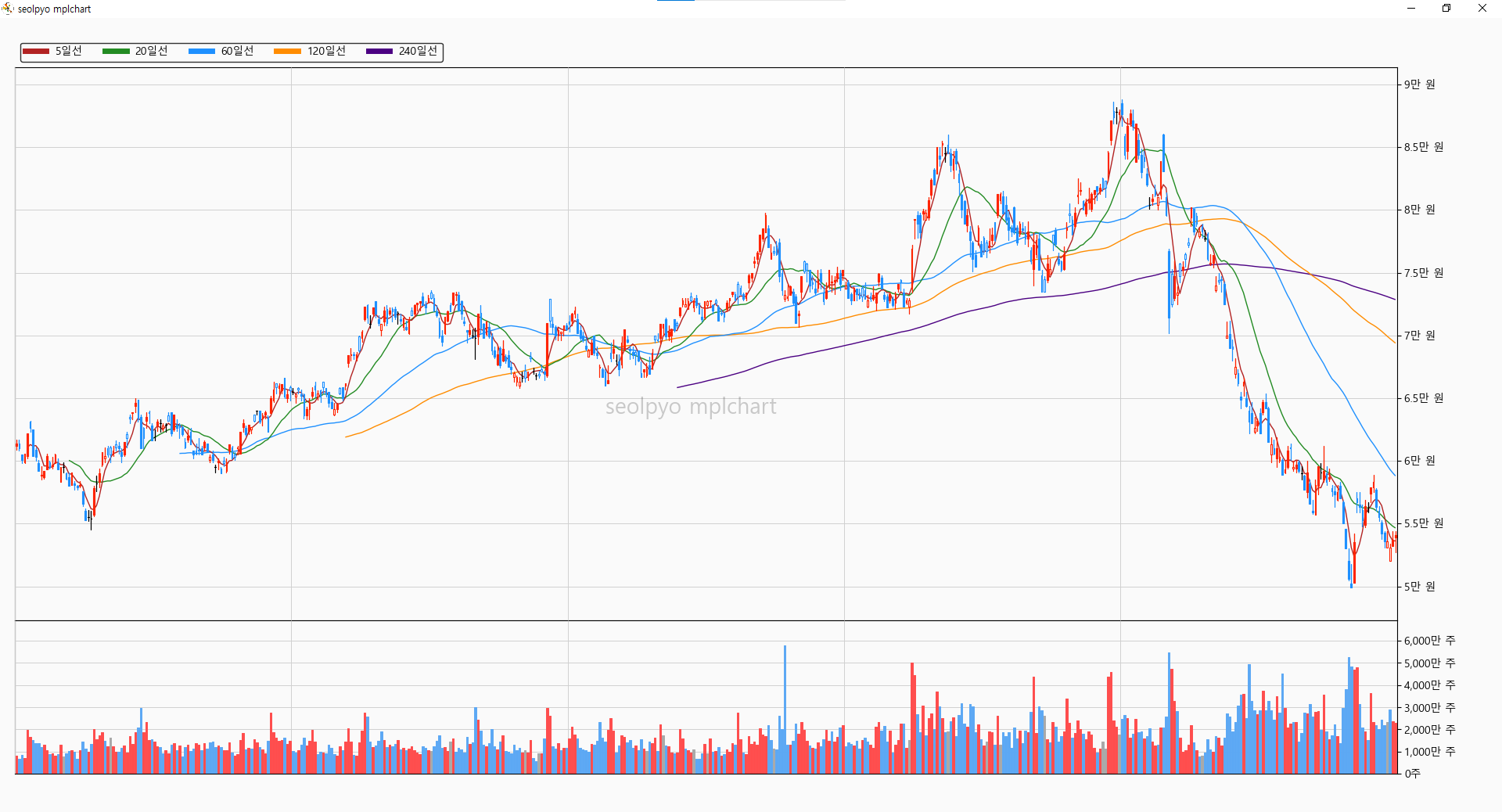Click the orange 120일선 legend swatch
The image size is (1502, 812).
[x=287, y=52]
